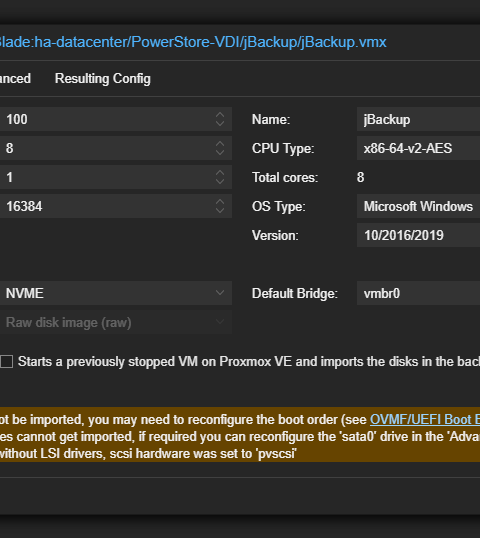Screen dimensions: 480x538
Task: Decrease the VM ID 100 stepper down arrow
Action: (220, 123)
